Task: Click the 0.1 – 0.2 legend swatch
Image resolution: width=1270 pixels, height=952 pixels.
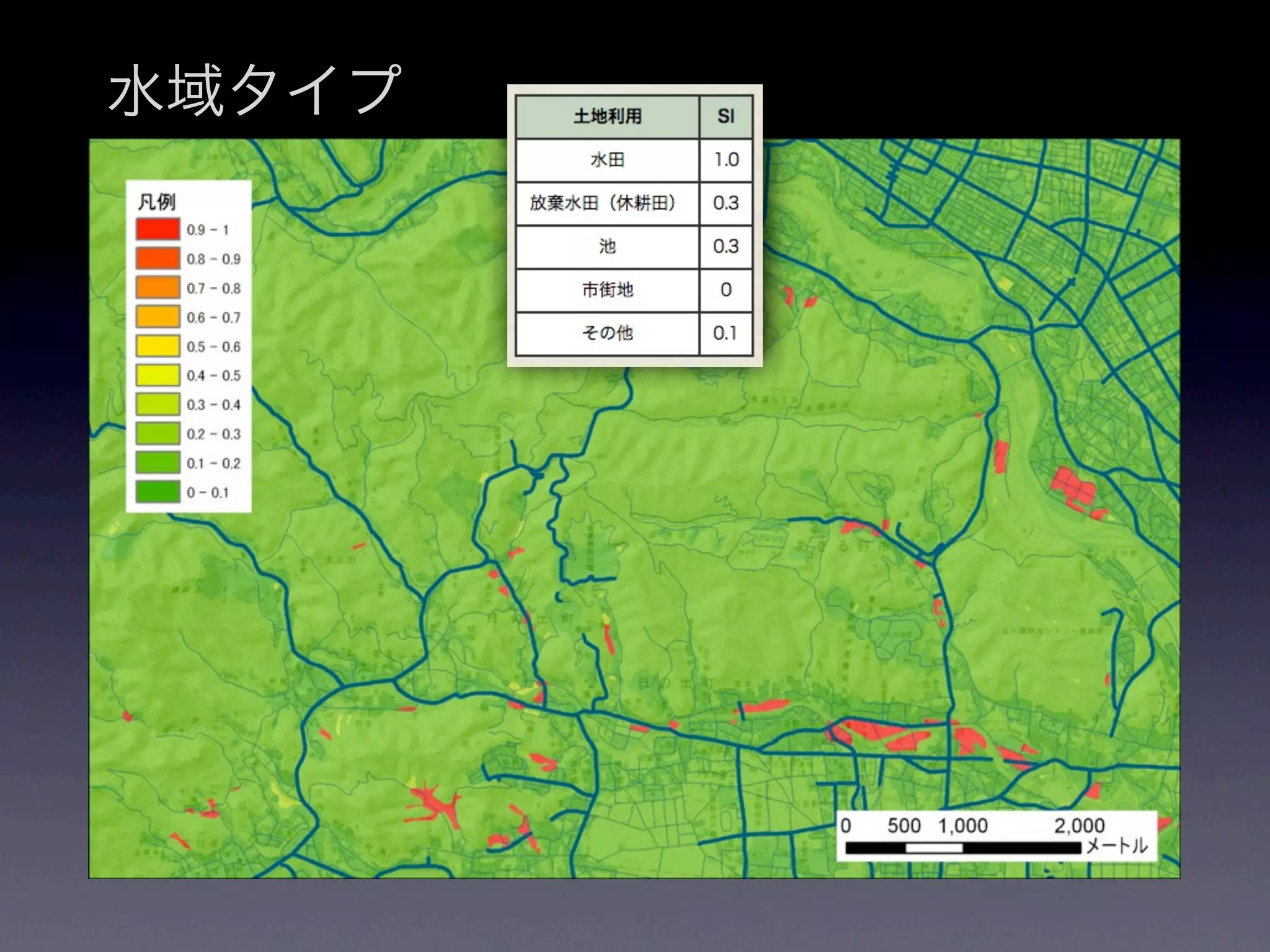Action: [x=158, y=462]
